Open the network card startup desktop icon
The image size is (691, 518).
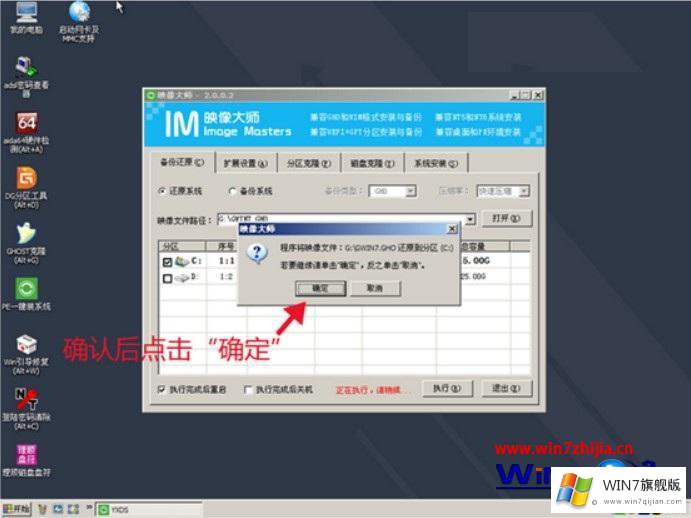point(79,21)
